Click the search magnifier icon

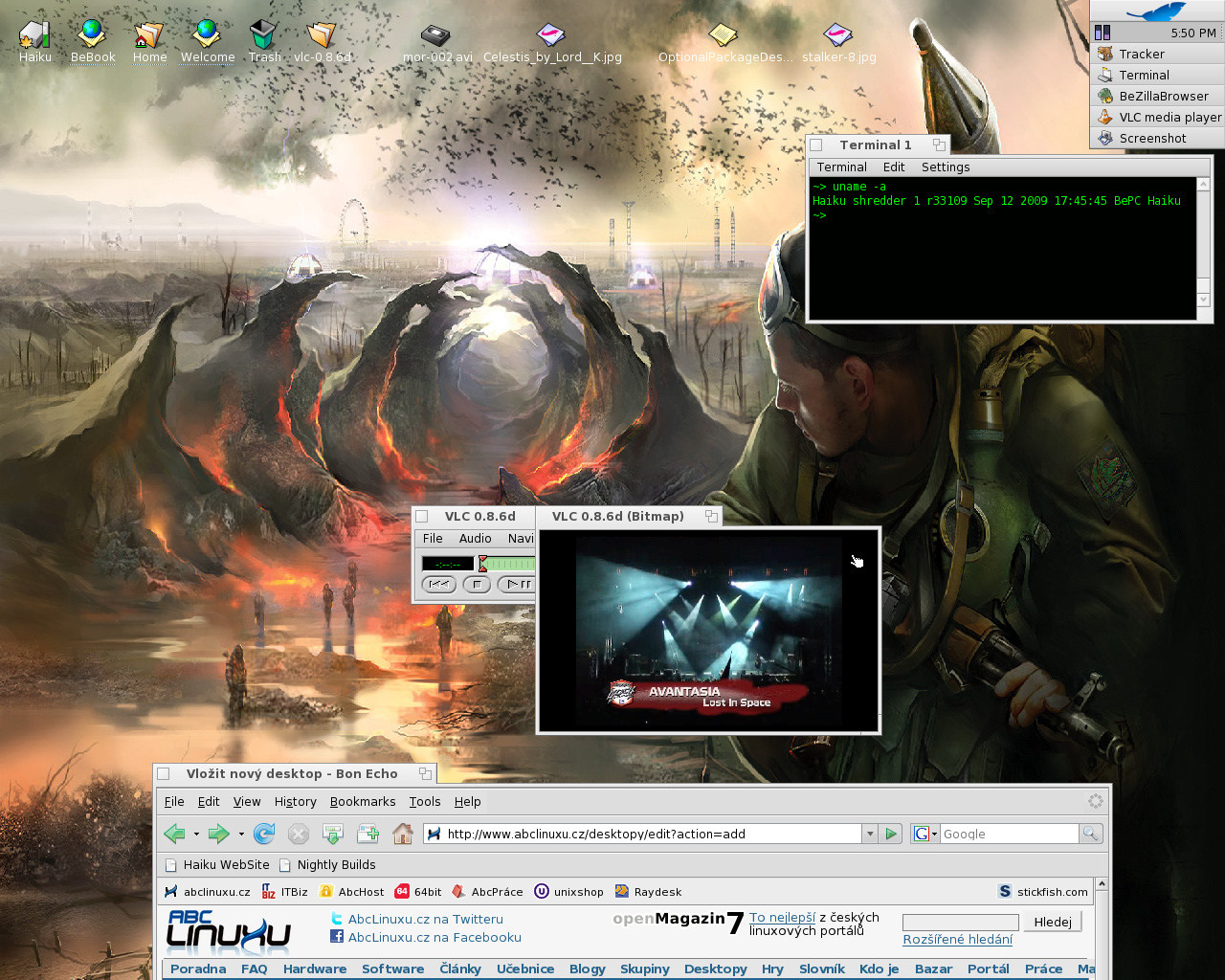point(1090,834)
